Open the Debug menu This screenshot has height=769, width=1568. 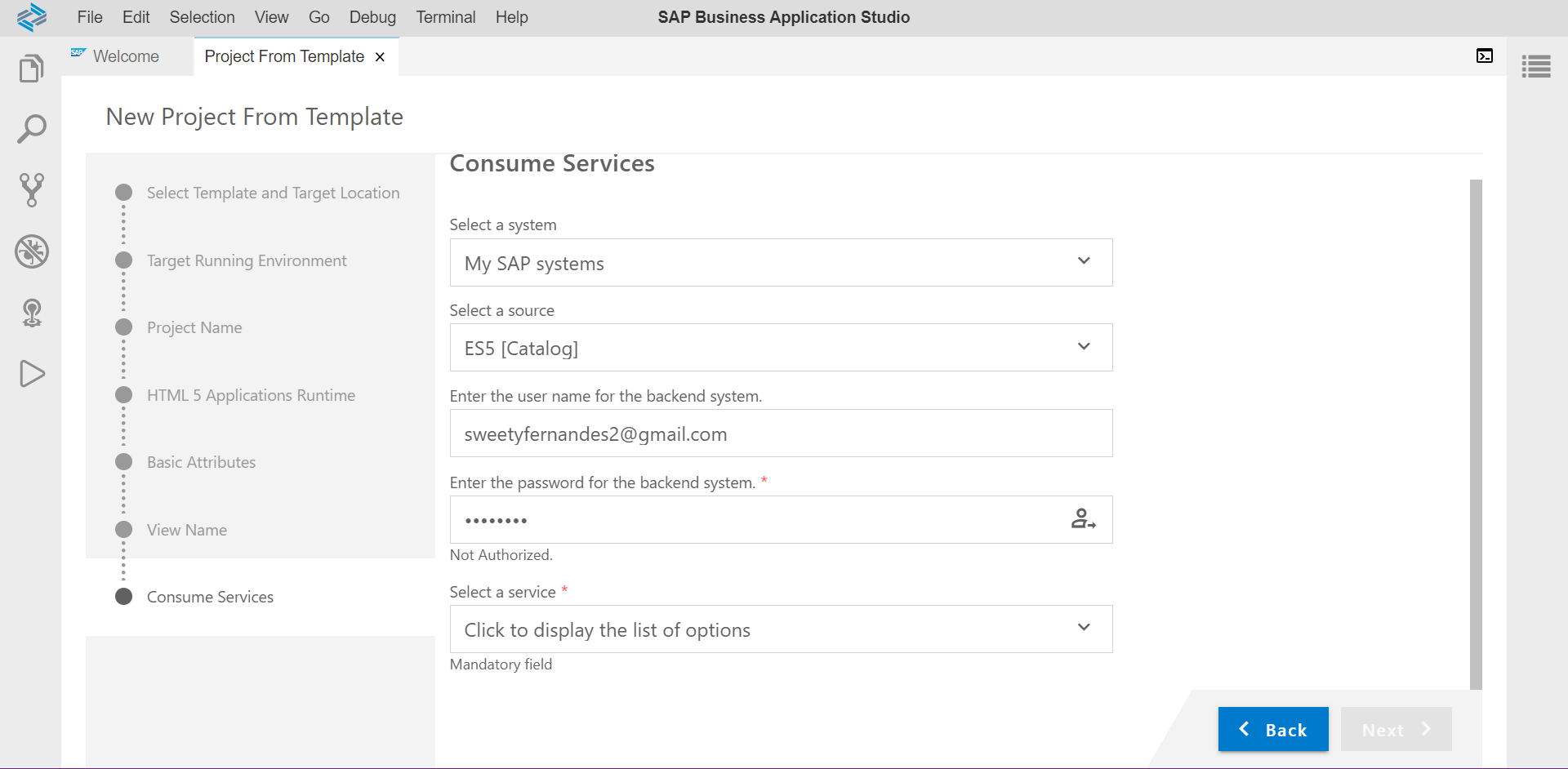pos(372,17)
